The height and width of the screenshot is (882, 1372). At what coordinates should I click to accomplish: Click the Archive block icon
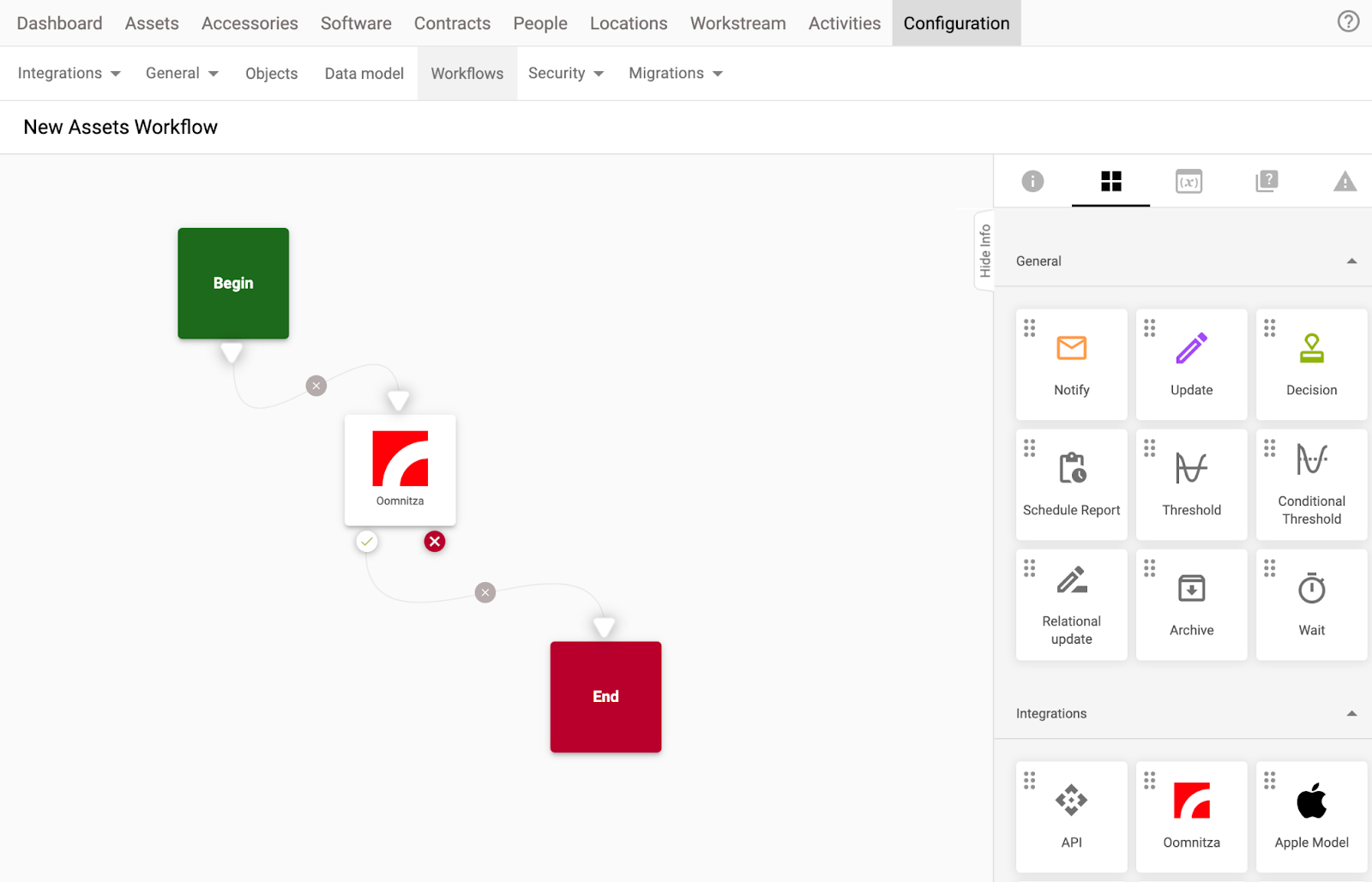click(x=1191, y=590)
